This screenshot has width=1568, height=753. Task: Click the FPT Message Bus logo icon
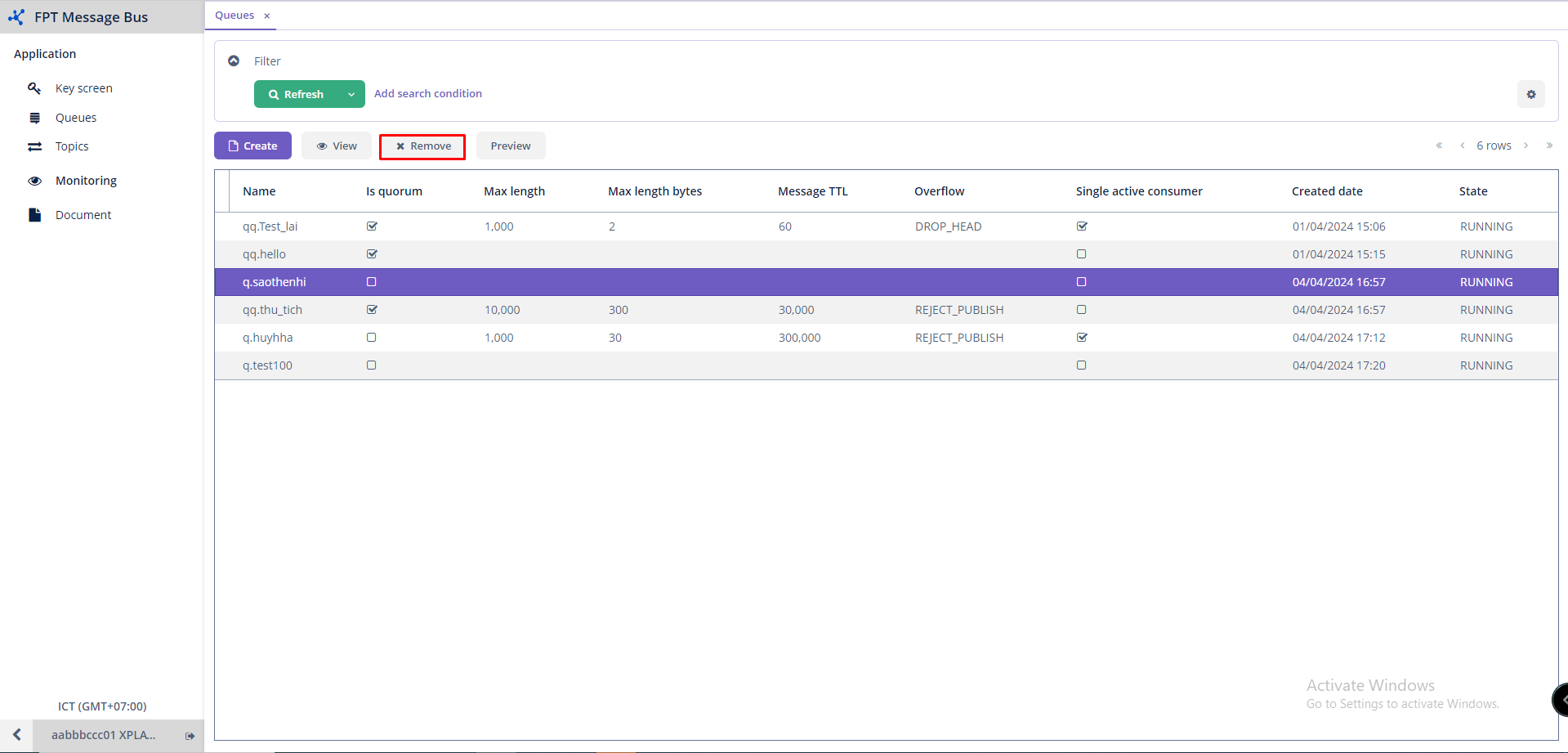pyautogui.click(x=16, y=17)
